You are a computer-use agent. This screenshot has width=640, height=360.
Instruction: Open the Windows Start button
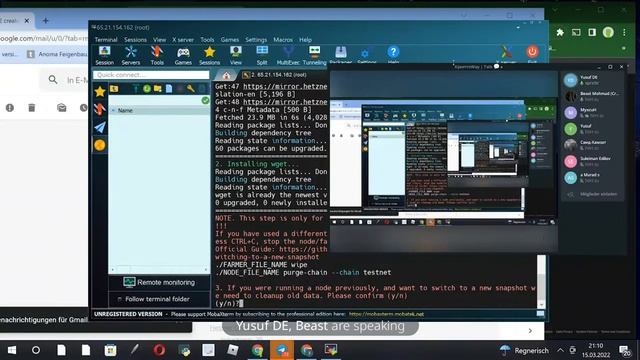12,350
